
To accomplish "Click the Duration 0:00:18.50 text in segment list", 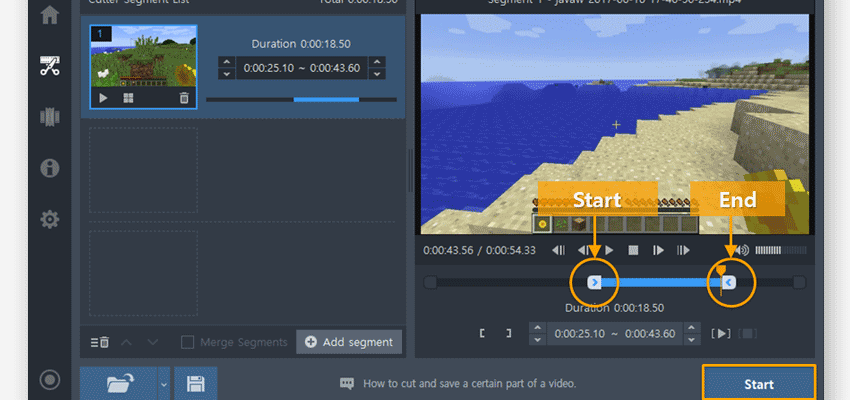I will pos(301,43).
